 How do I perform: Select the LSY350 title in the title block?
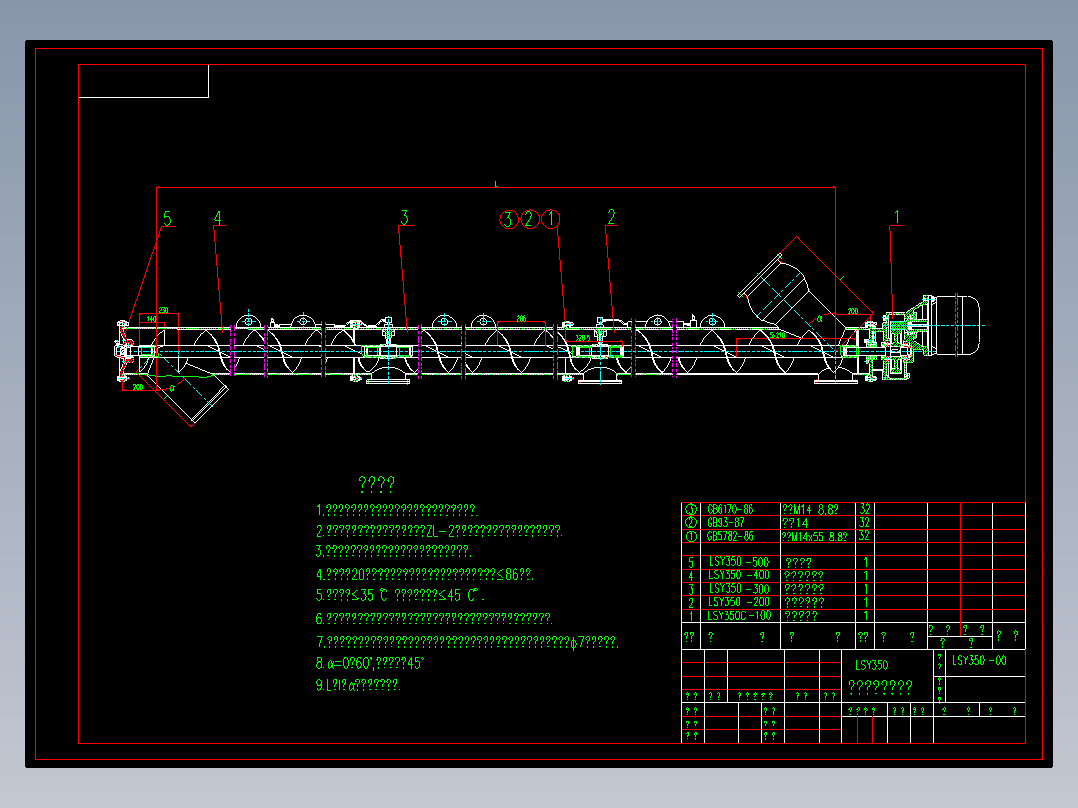coord(871,665)
